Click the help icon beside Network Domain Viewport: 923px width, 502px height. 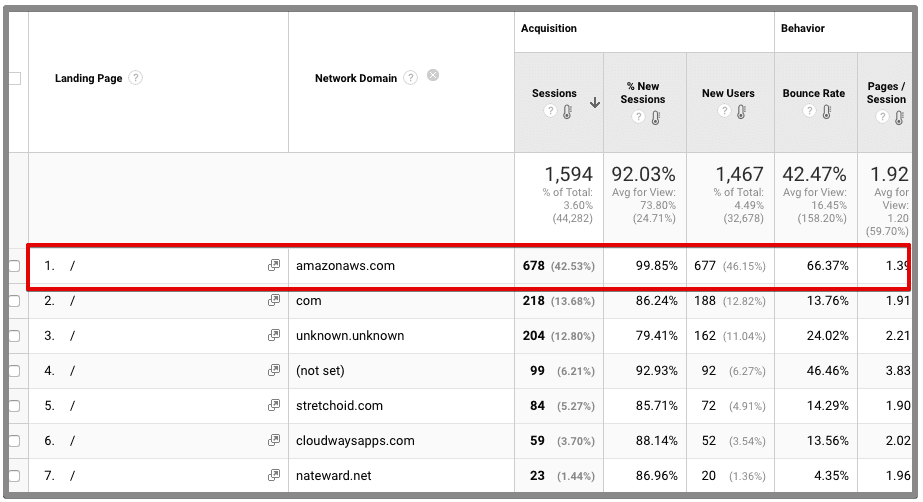(x=411, y=78)
